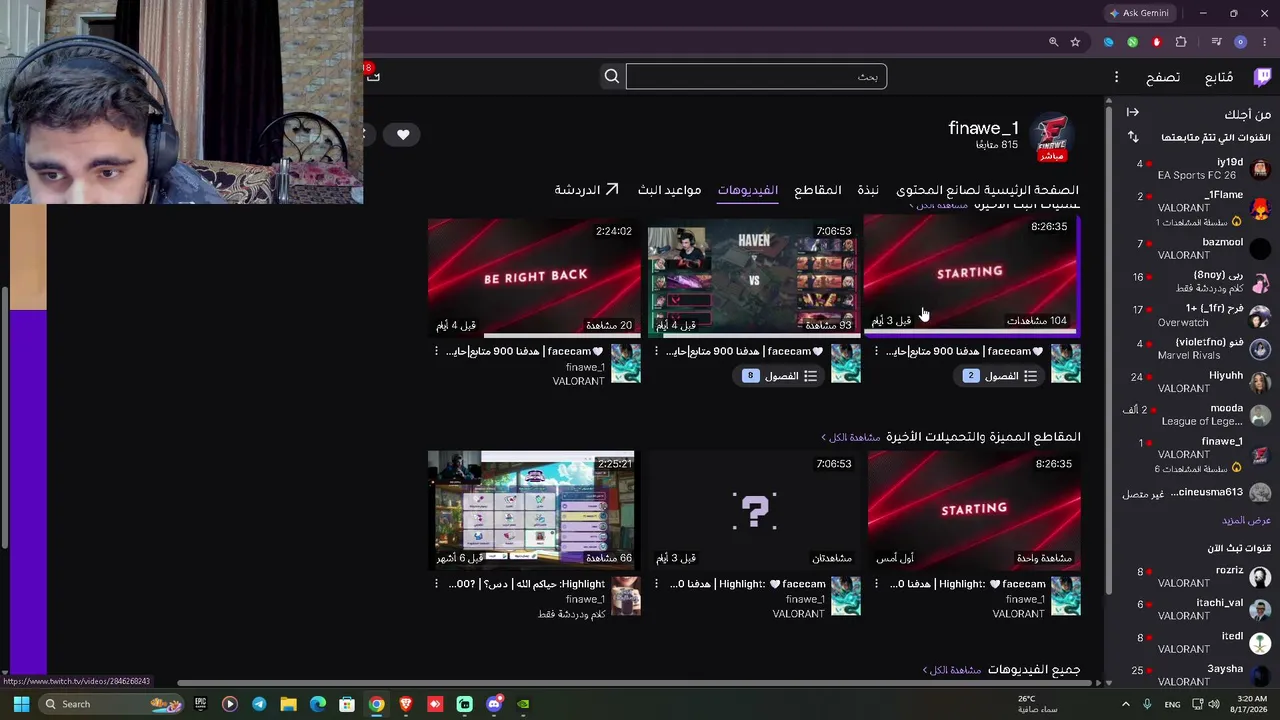Screen dimensions: 1280x720
Task: Open the تصفح navigation link
Action: pyautogui.click(x=1163, y=77)
